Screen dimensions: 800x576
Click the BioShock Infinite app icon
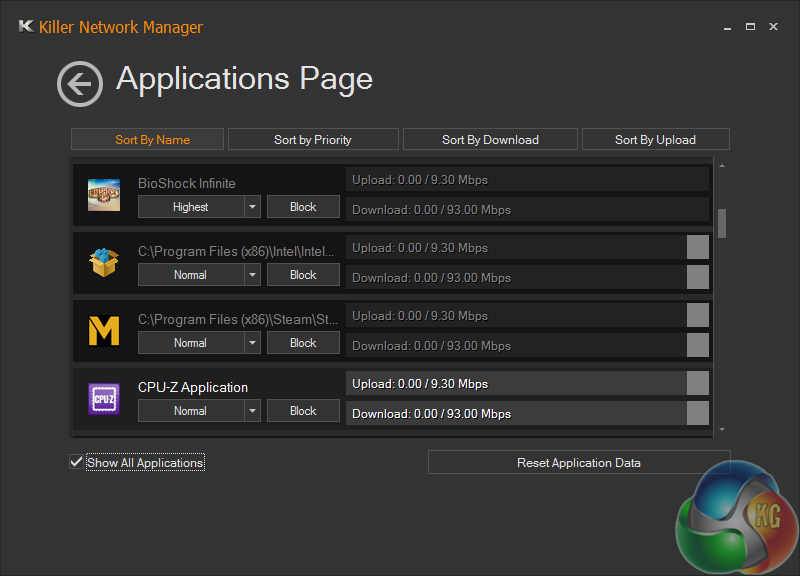pyautogui.click(x=104, y=195)
